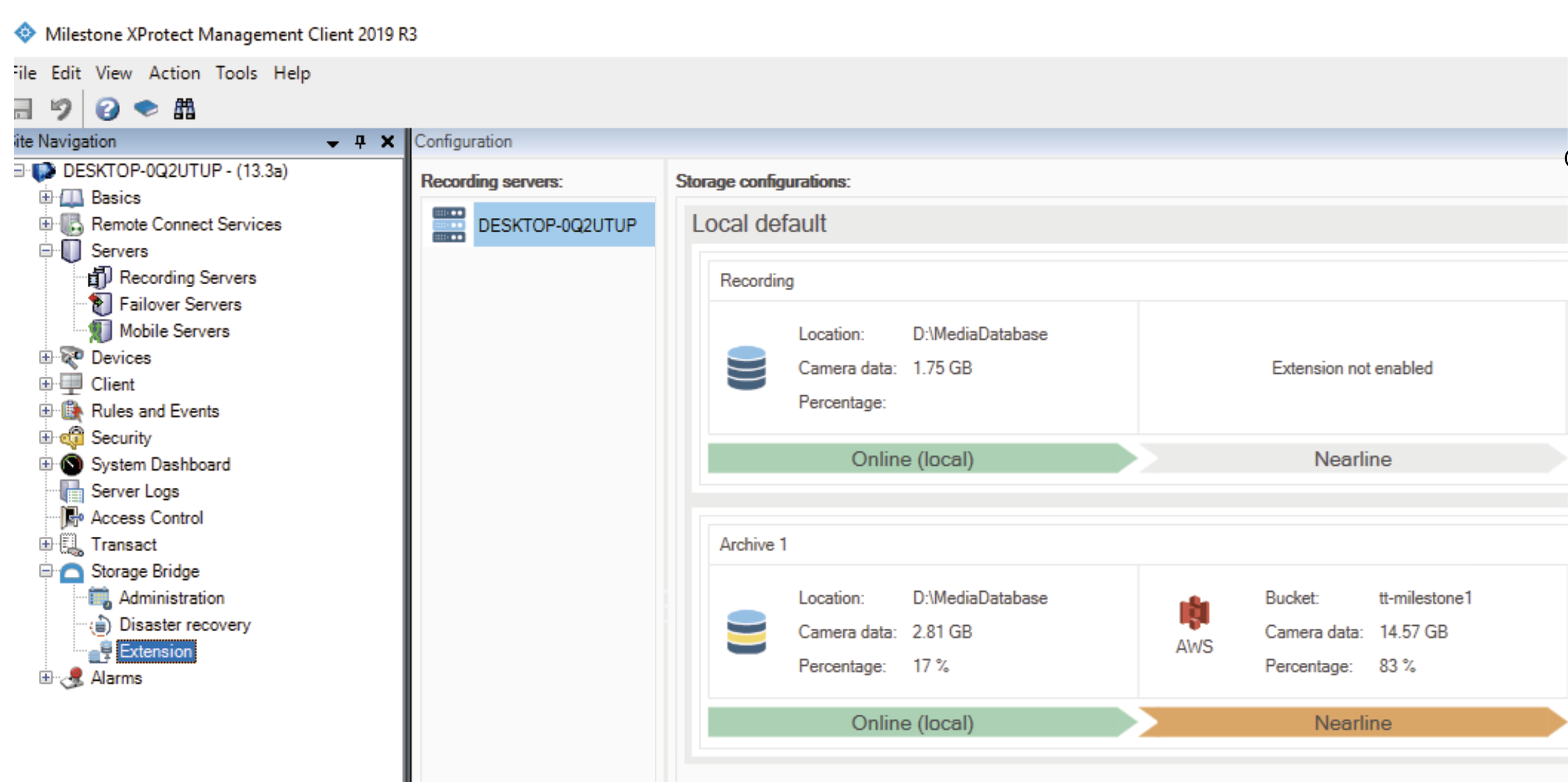This screenshot has height=782, width=1568.
Task: Click the Remote Connect Services icon
Action: (72, 224)
